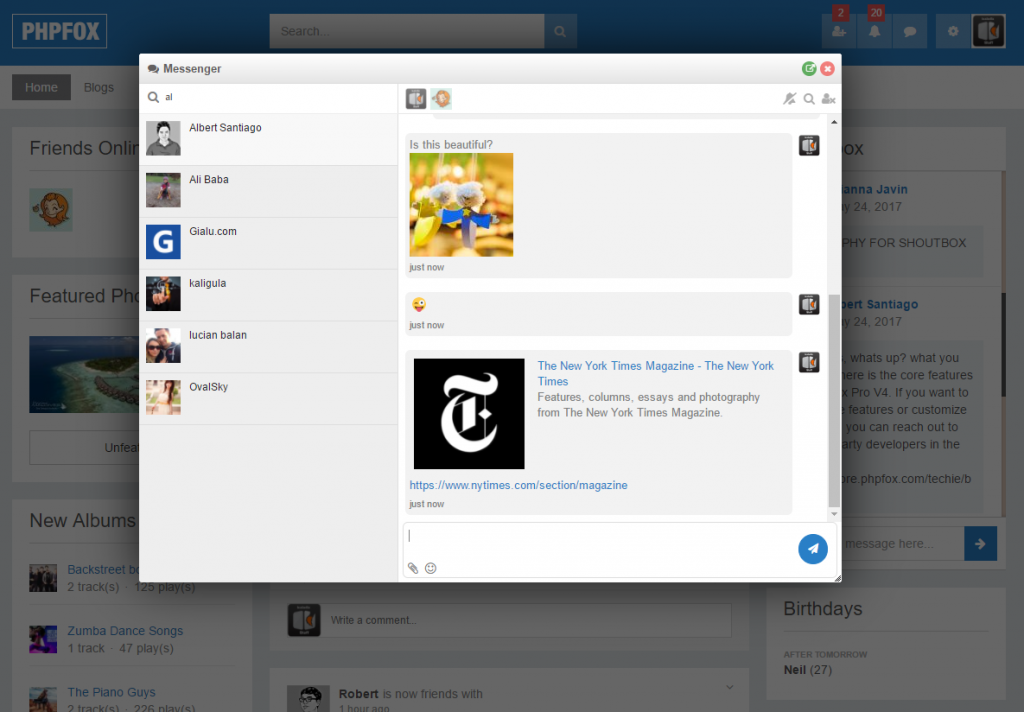Run the site search with the magnifier
Image resolution: width=1024 pixels, height=712 pixels.
pyautogui.click(x=560, y=31)
